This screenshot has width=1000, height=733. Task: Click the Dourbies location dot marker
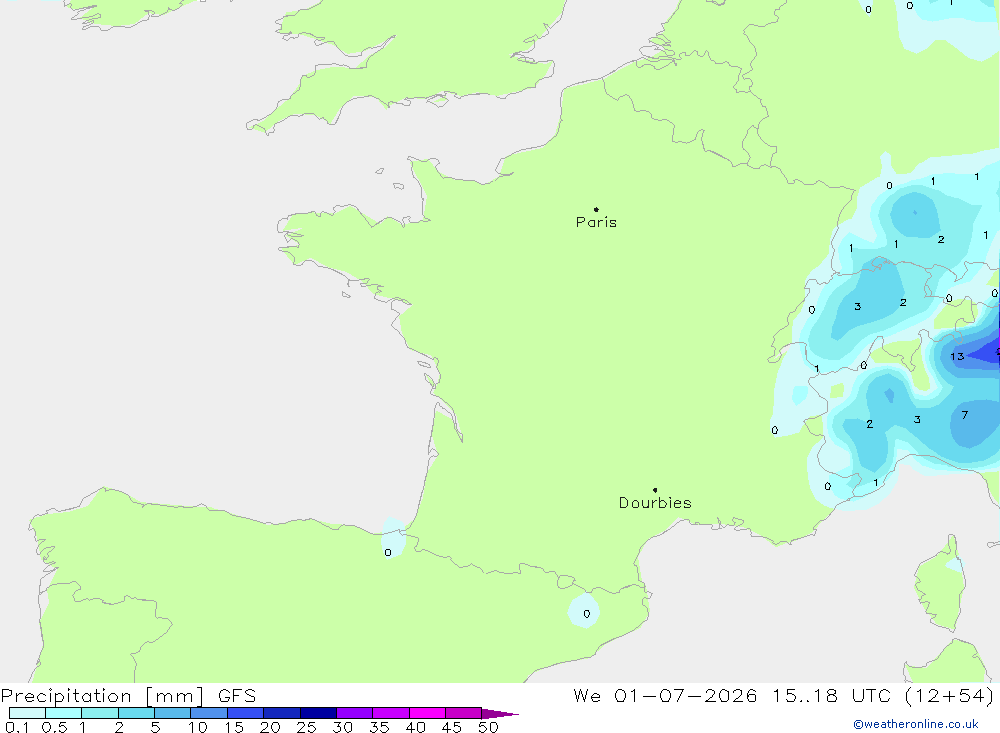click(655, 490)
